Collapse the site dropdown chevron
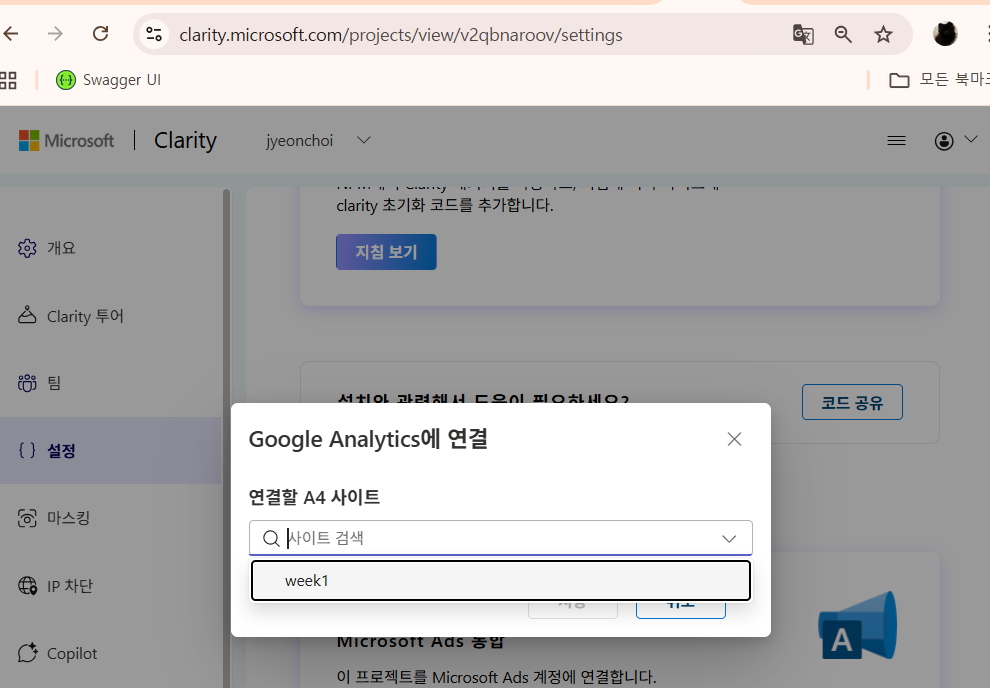 [x=729, y=538]
